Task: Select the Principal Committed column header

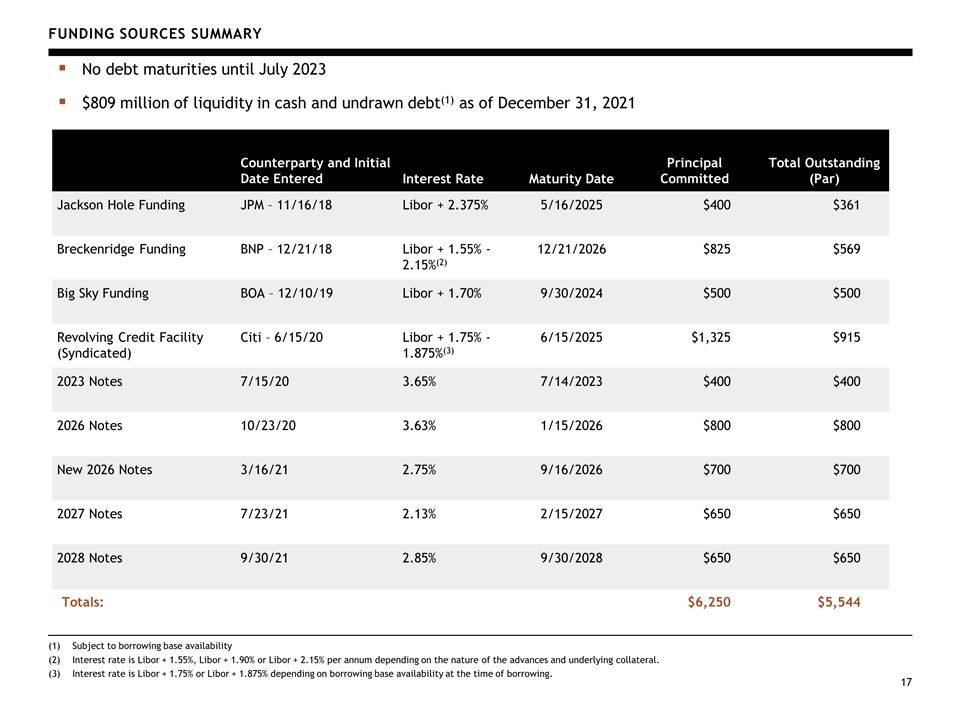Action: 694,171
